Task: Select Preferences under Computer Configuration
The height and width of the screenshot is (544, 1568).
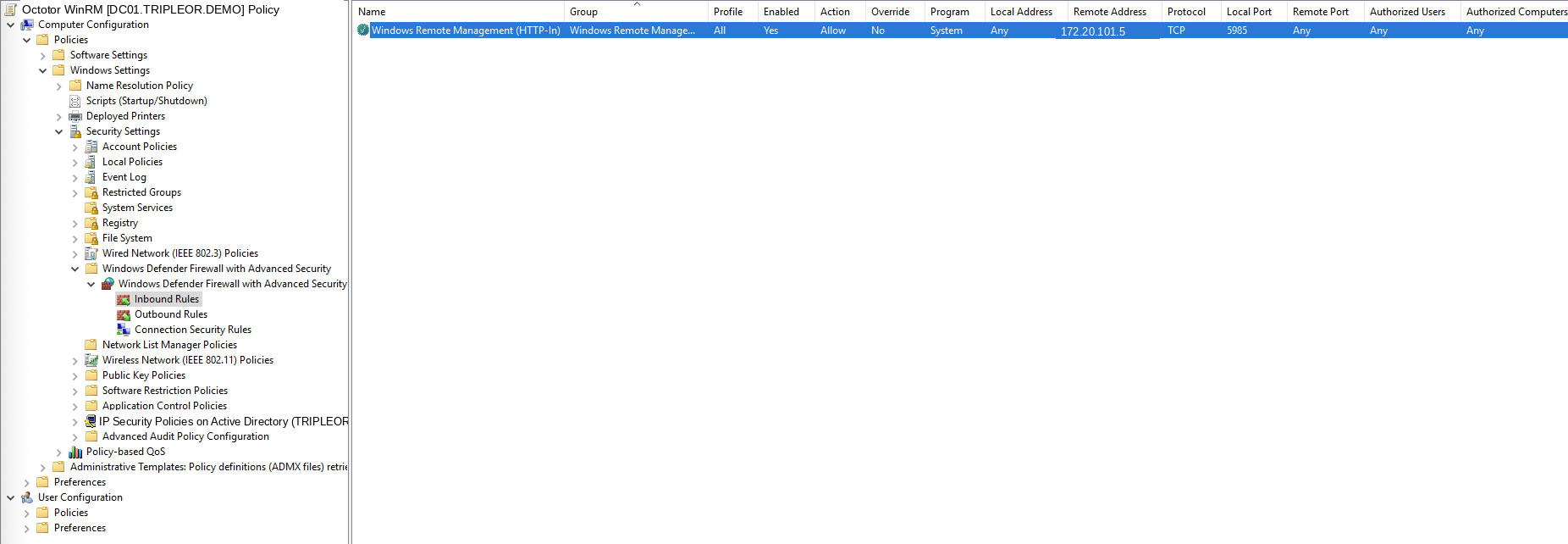Action: click(x=80, y=482)
